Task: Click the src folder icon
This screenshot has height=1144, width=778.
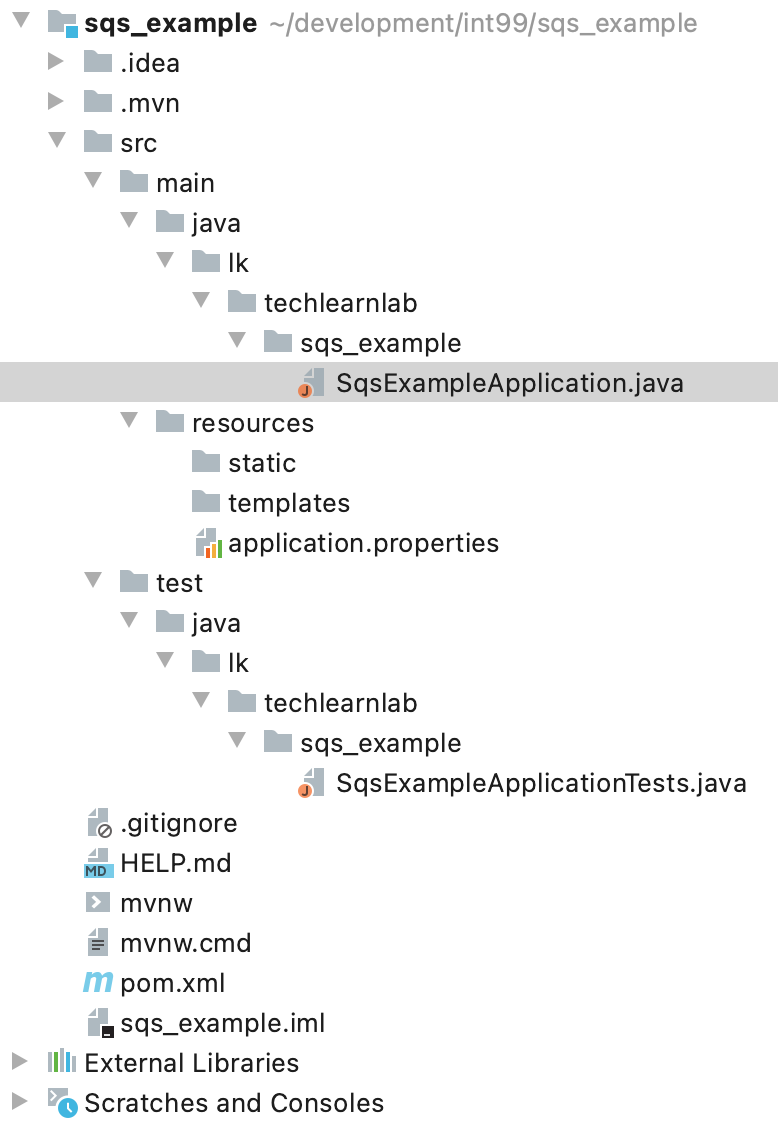Action: pyautogui.click(x=98, y=142)
